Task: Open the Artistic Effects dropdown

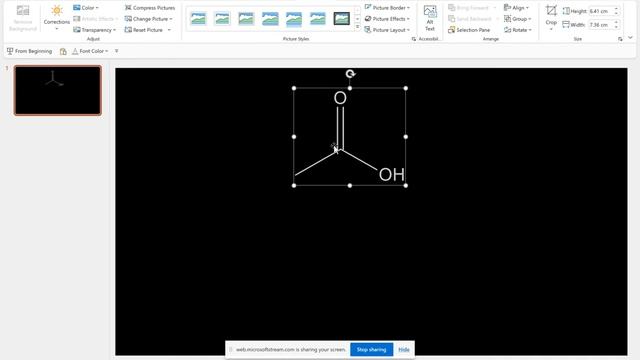Action: 96,19
